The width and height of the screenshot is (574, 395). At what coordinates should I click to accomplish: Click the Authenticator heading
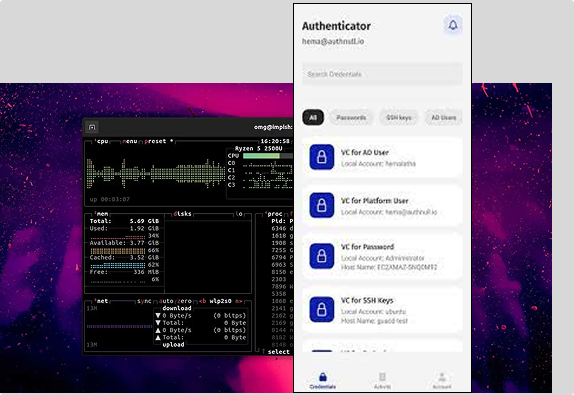pos(336,26)
